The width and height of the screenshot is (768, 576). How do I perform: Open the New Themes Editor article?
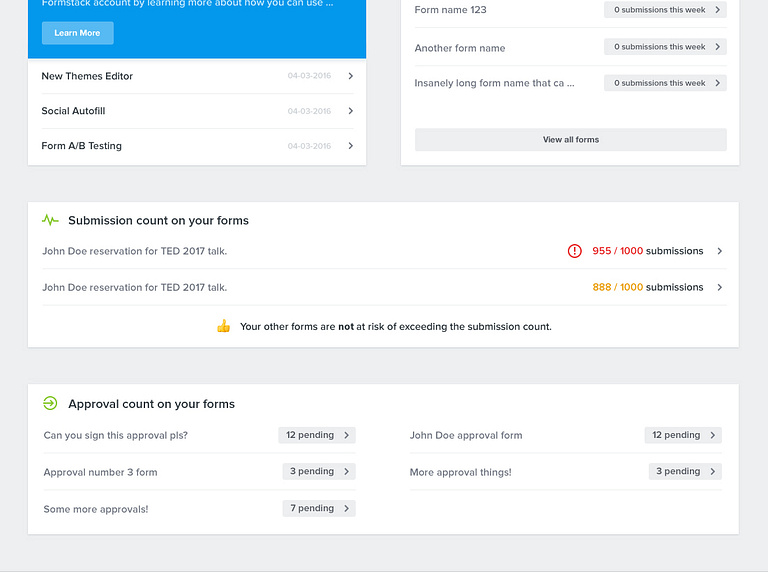pos(87,76)
